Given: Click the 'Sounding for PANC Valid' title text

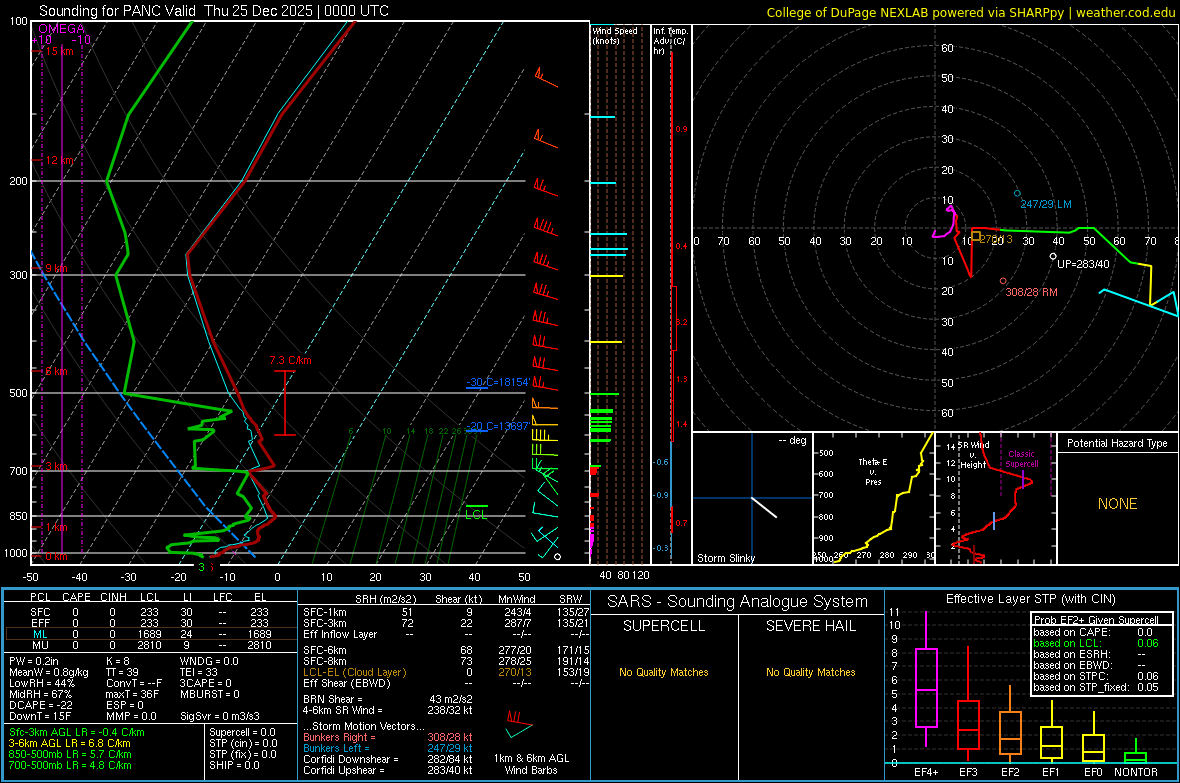Looking at the screenshot, I should pos(119,11).
